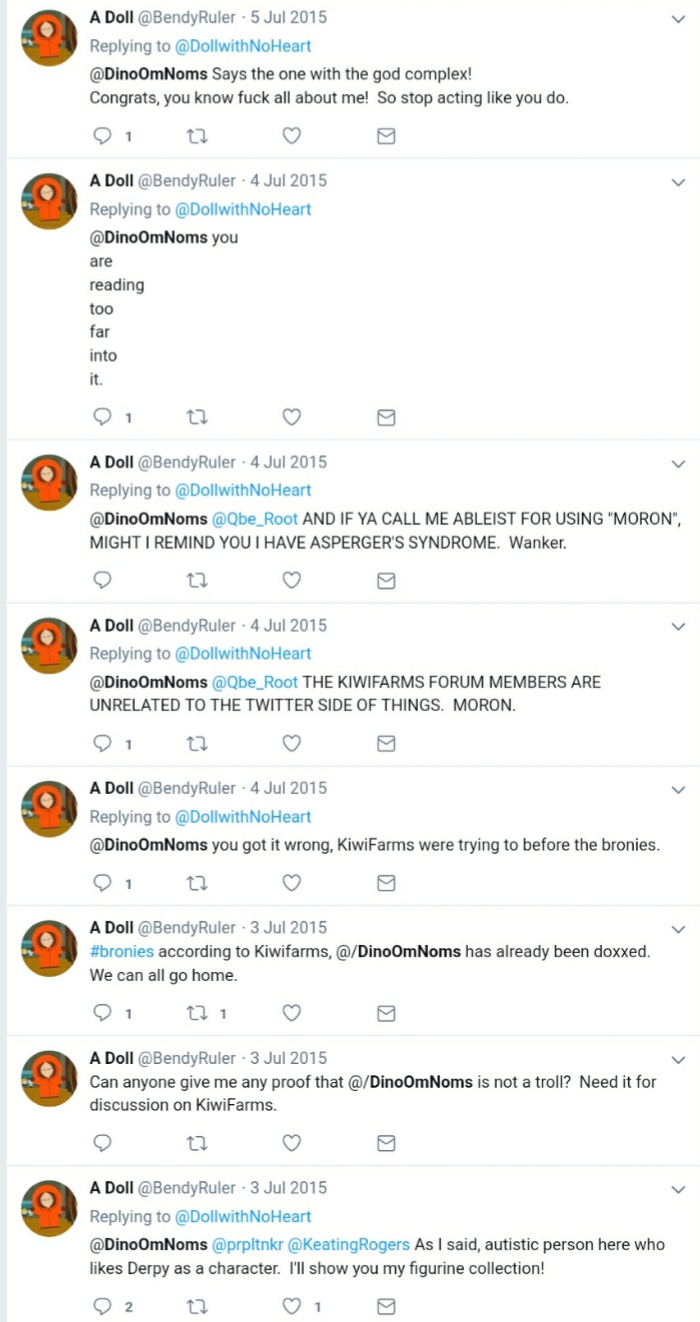Open the @DollwithNoHeart link in the 5 Jul tweet
Viewport: 700px width, 1322px height.
[243, 45]
